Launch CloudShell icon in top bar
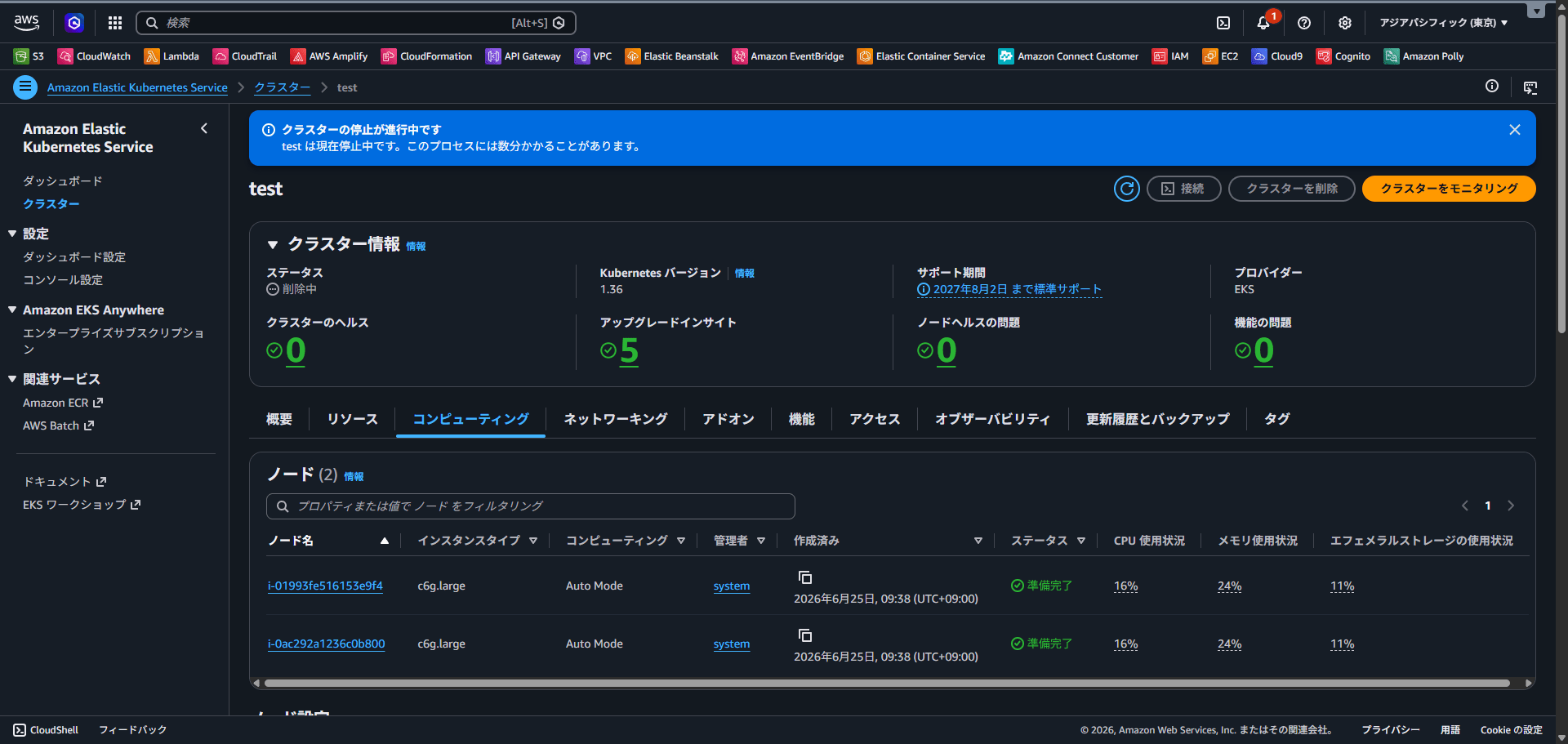 click(1223, 23)
